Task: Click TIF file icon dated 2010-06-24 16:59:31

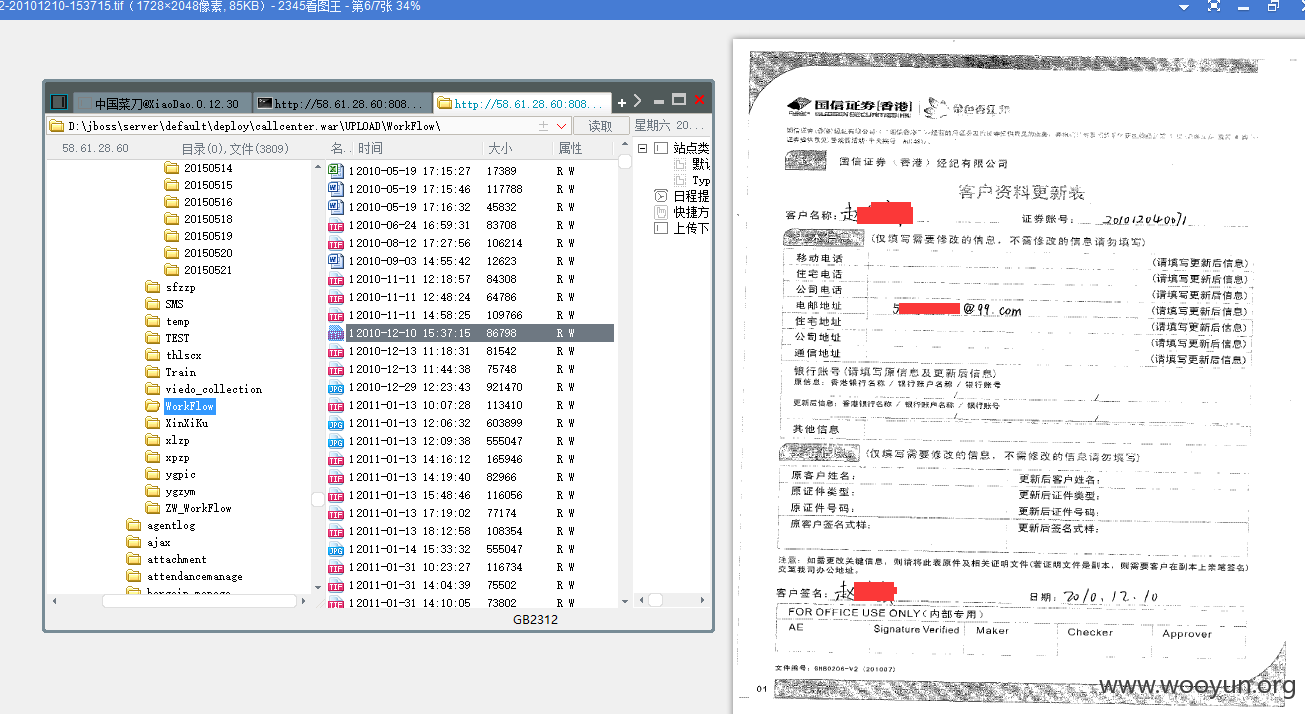Action: [336, 225]
